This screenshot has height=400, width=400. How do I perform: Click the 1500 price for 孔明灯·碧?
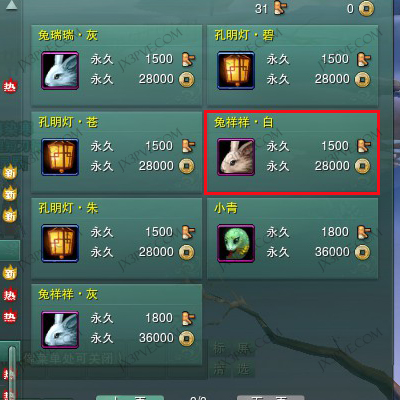tap(335, 59)
